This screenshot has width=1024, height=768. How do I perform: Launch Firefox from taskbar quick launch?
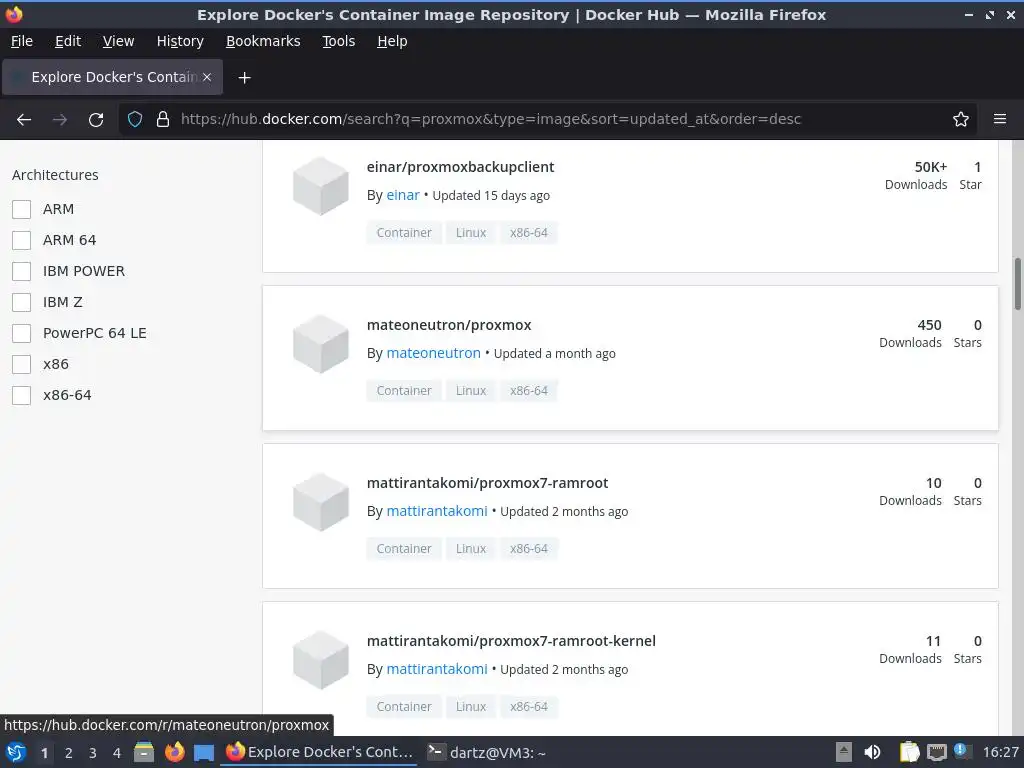174,752
